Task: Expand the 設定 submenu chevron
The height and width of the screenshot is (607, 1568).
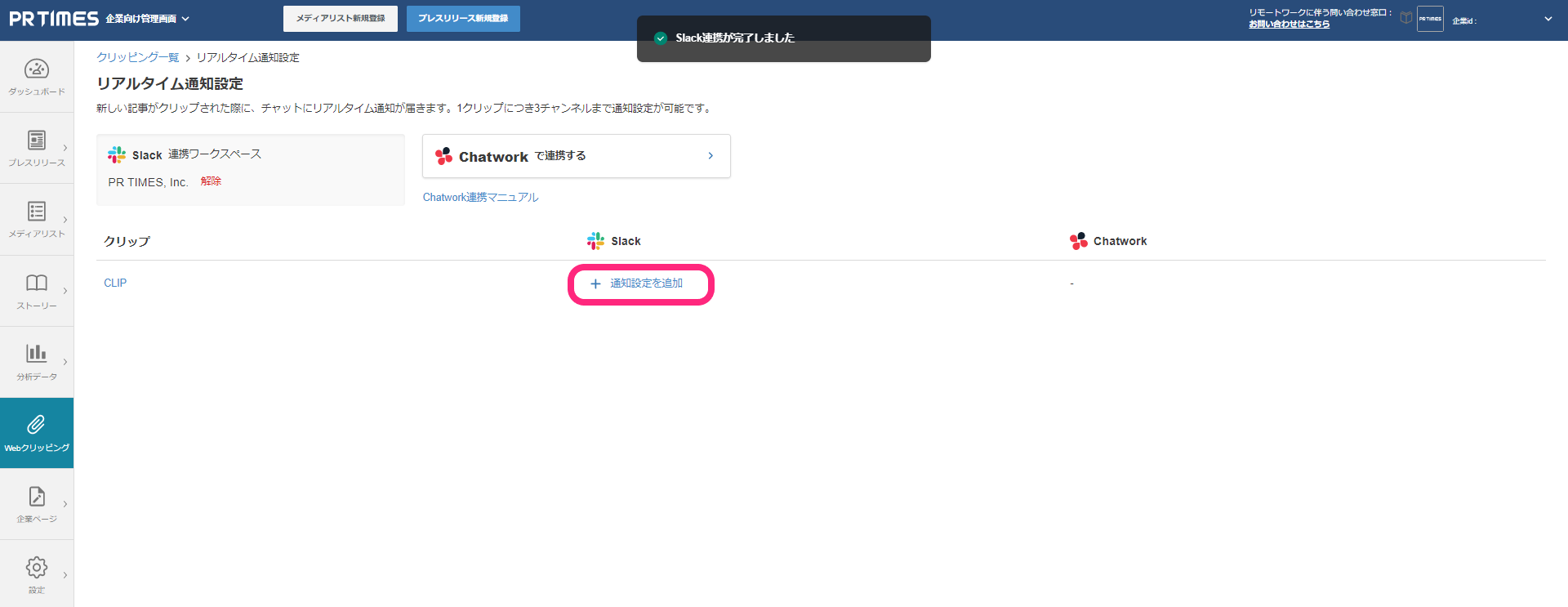Action: pos(65,575)
